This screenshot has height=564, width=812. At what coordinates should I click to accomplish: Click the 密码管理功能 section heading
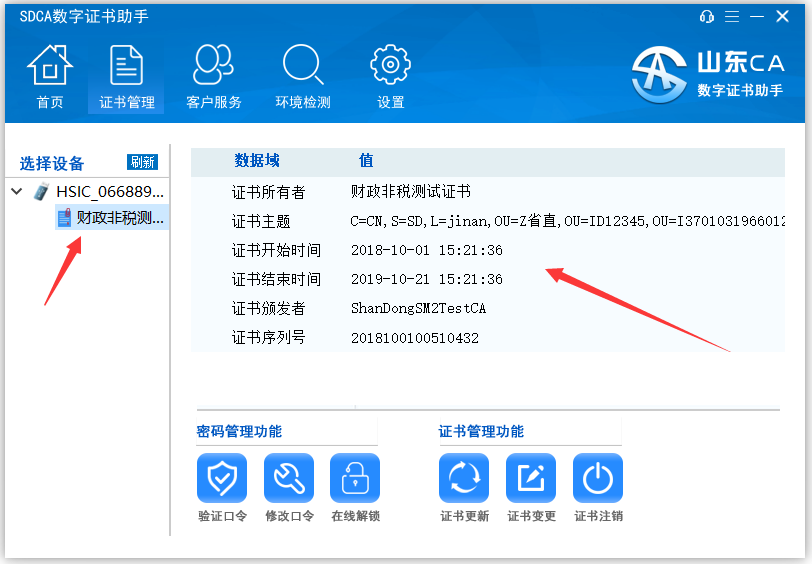tap(239, 431)
